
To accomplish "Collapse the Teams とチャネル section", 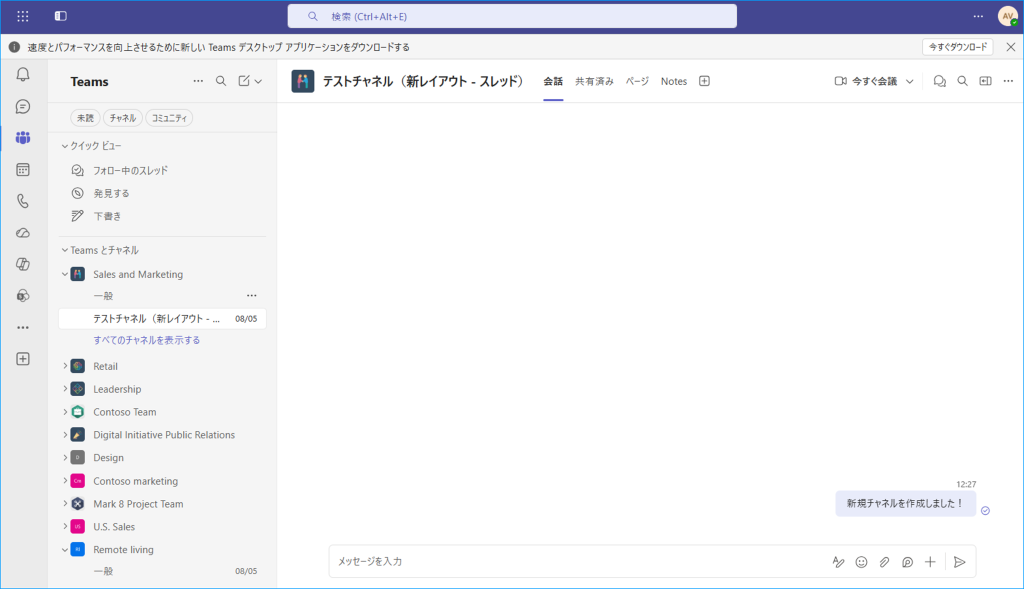I will click(65, 250).
